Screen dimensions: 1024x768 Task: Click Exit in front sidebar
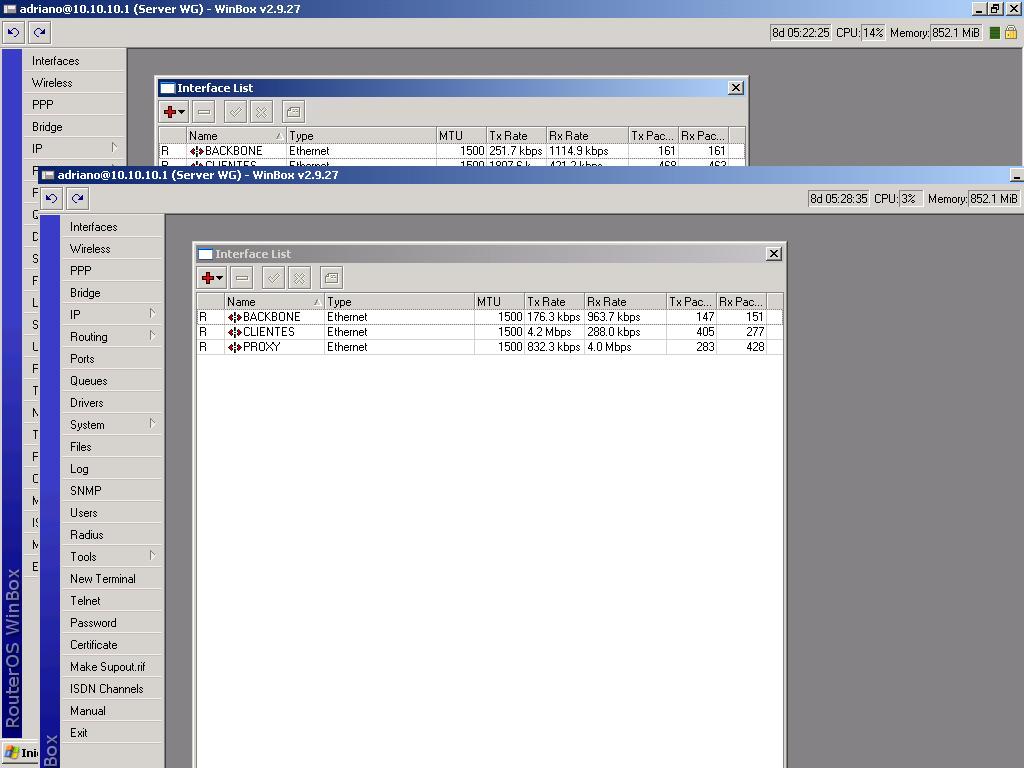tap(112, 733)
